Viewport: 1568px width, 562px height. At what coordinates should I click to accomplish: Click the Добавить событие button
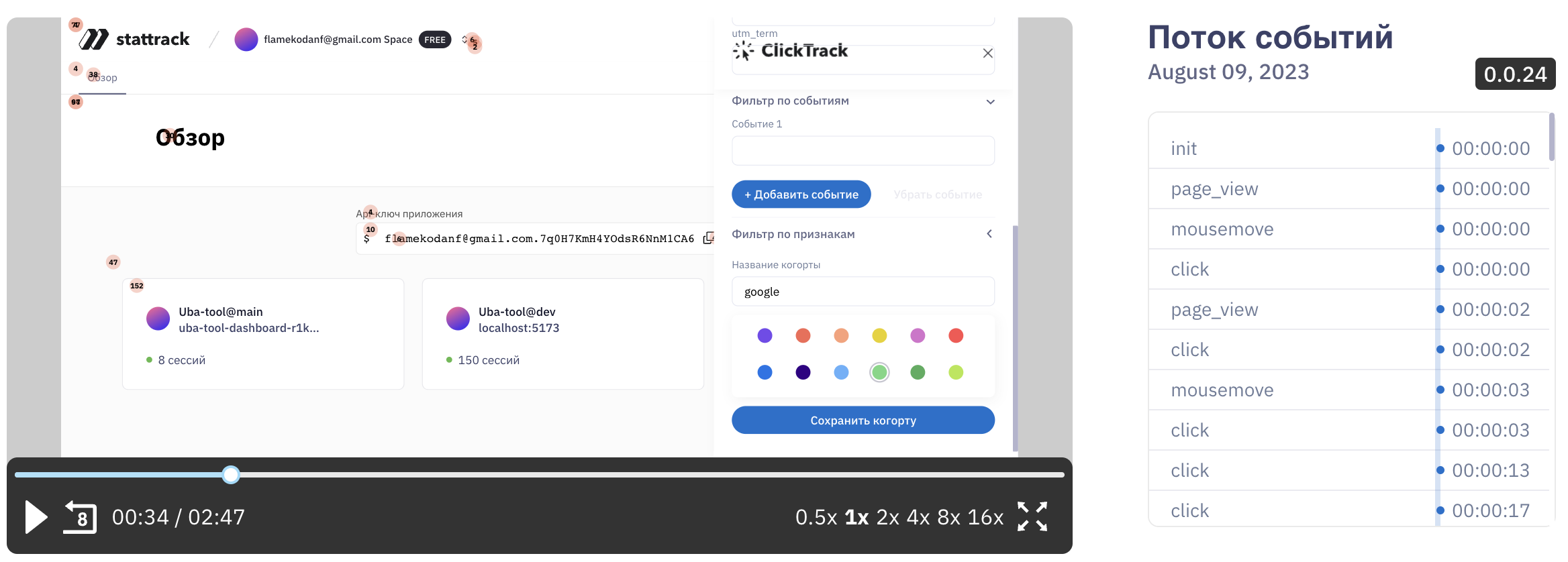tap(801, 194)
